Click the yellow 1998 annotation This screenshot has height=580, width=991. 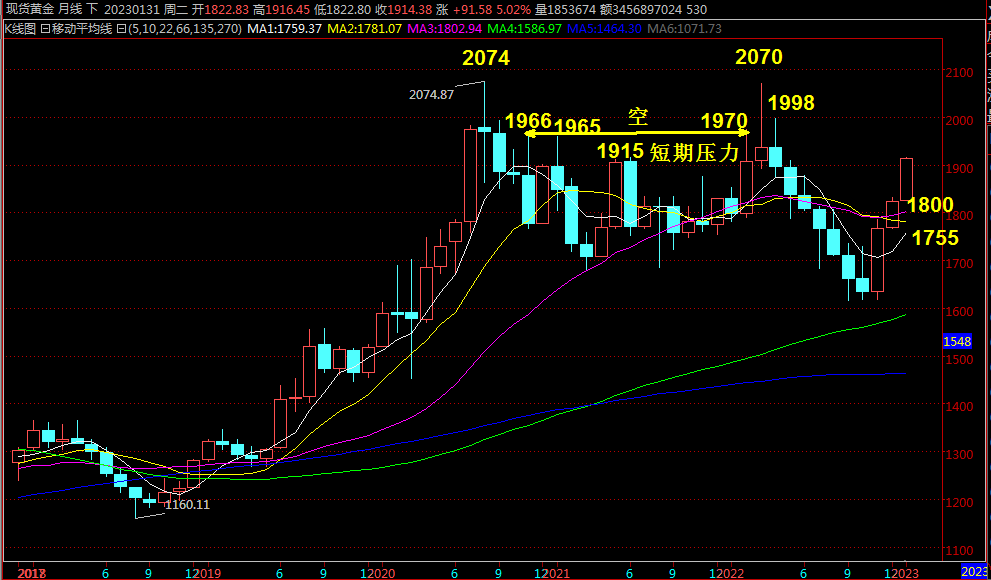[790, 102]
